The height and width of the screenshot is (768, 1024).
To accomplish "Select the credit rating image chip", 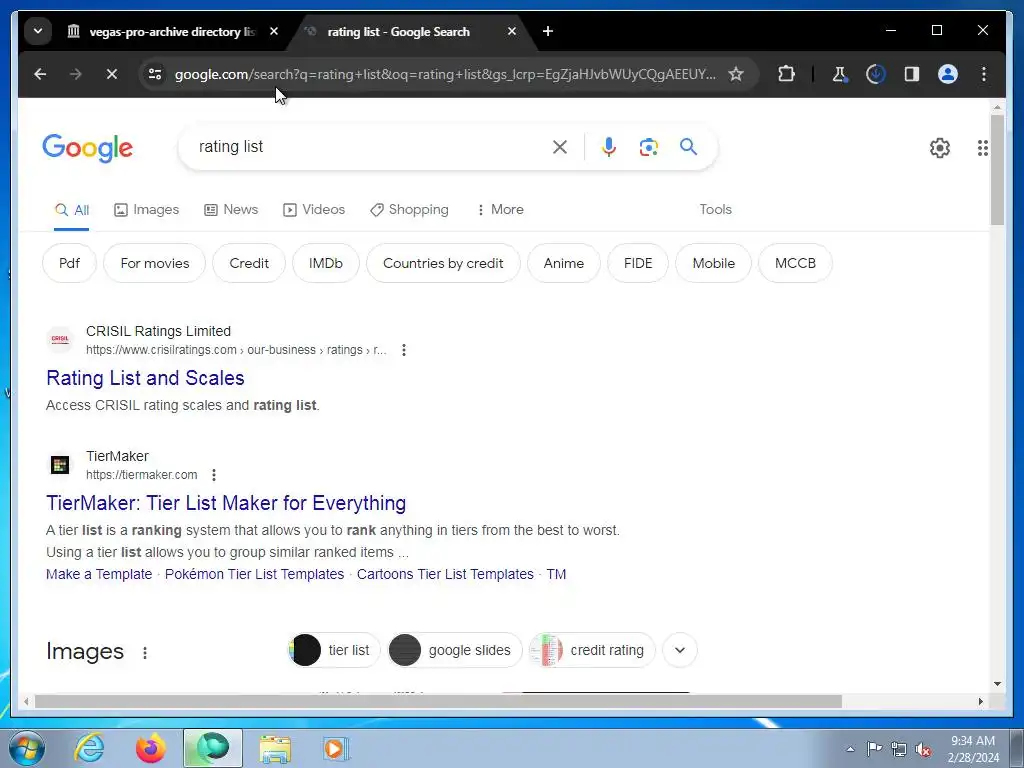I will tap(592, 650).
